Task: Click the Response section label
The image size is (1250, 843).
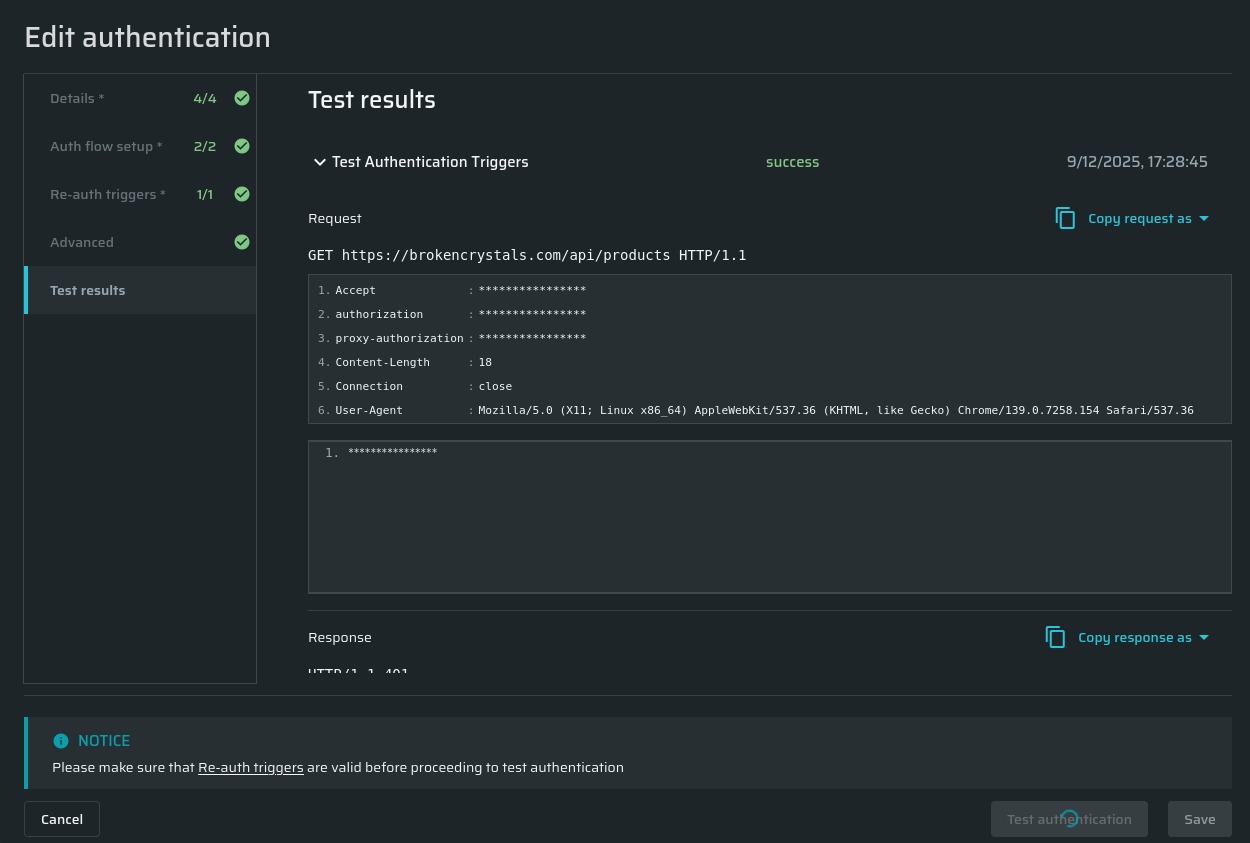Action: [340, 637]
